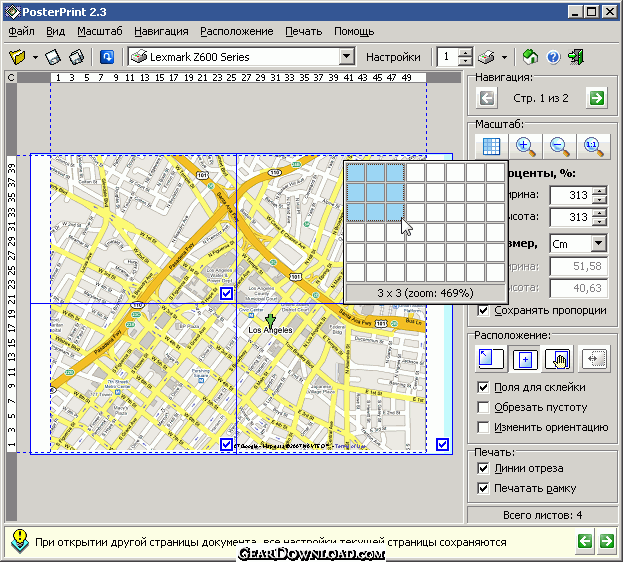Viewport: 623px width, 562px height.
Task: Click the tip lightbulb icon in status bar
Action: click(x=19, y=541)
